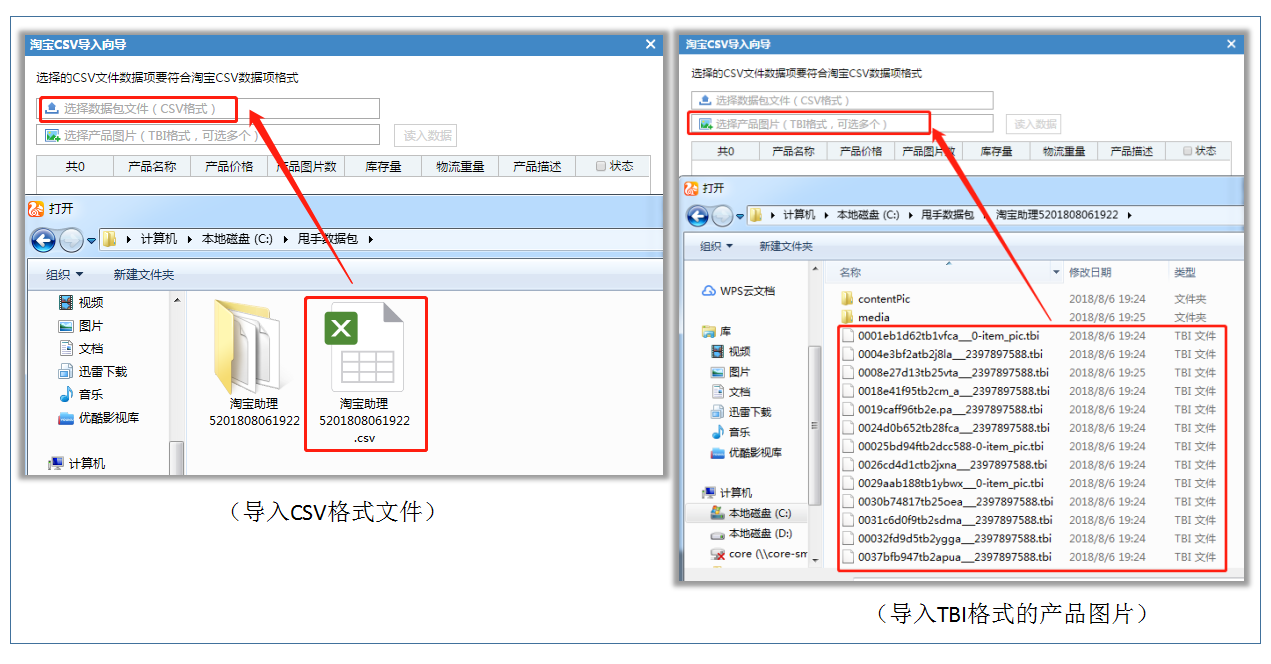The width and height of the screenshot is (1271, 664).
Task: Go forward in the right Open dialog
Action: [x=722, y=215]
